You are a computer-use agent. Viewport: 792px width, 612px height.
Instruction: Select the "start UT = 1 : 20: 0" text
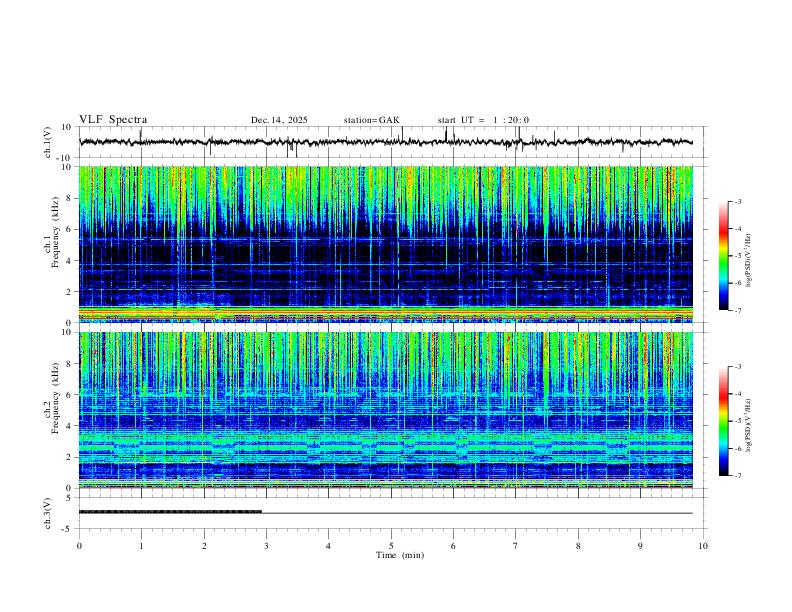pyautogui.click(x=483, y=120)
